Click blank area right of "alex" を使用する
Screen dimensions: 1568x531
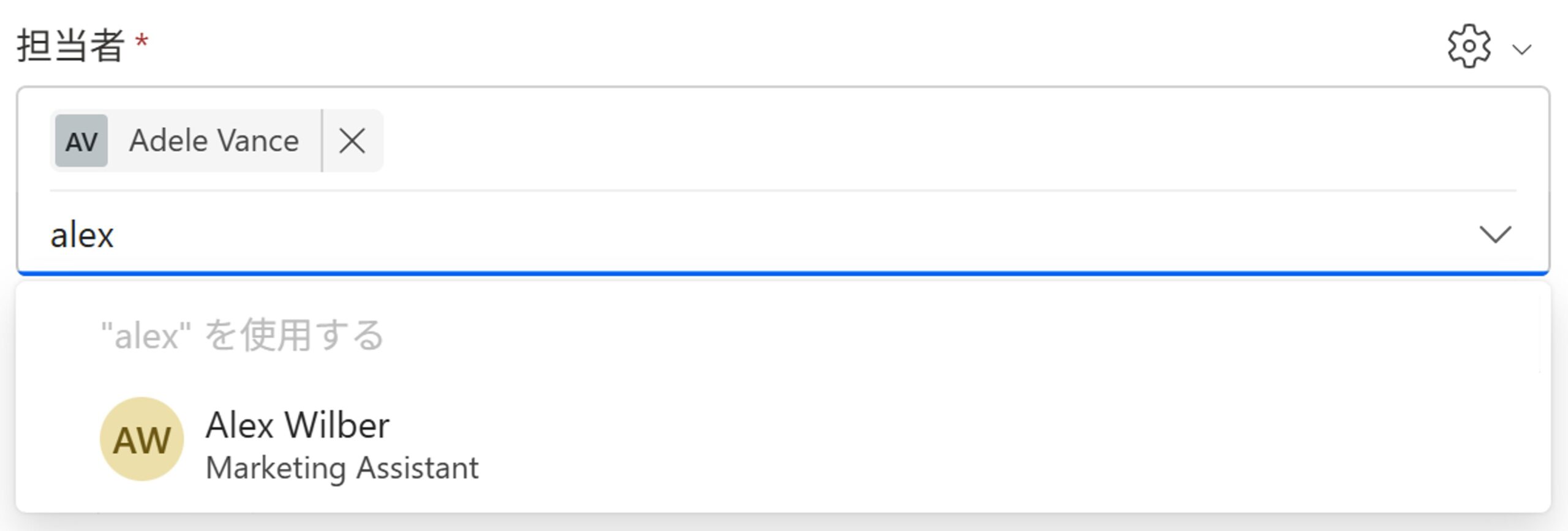[x=919, y=336]
